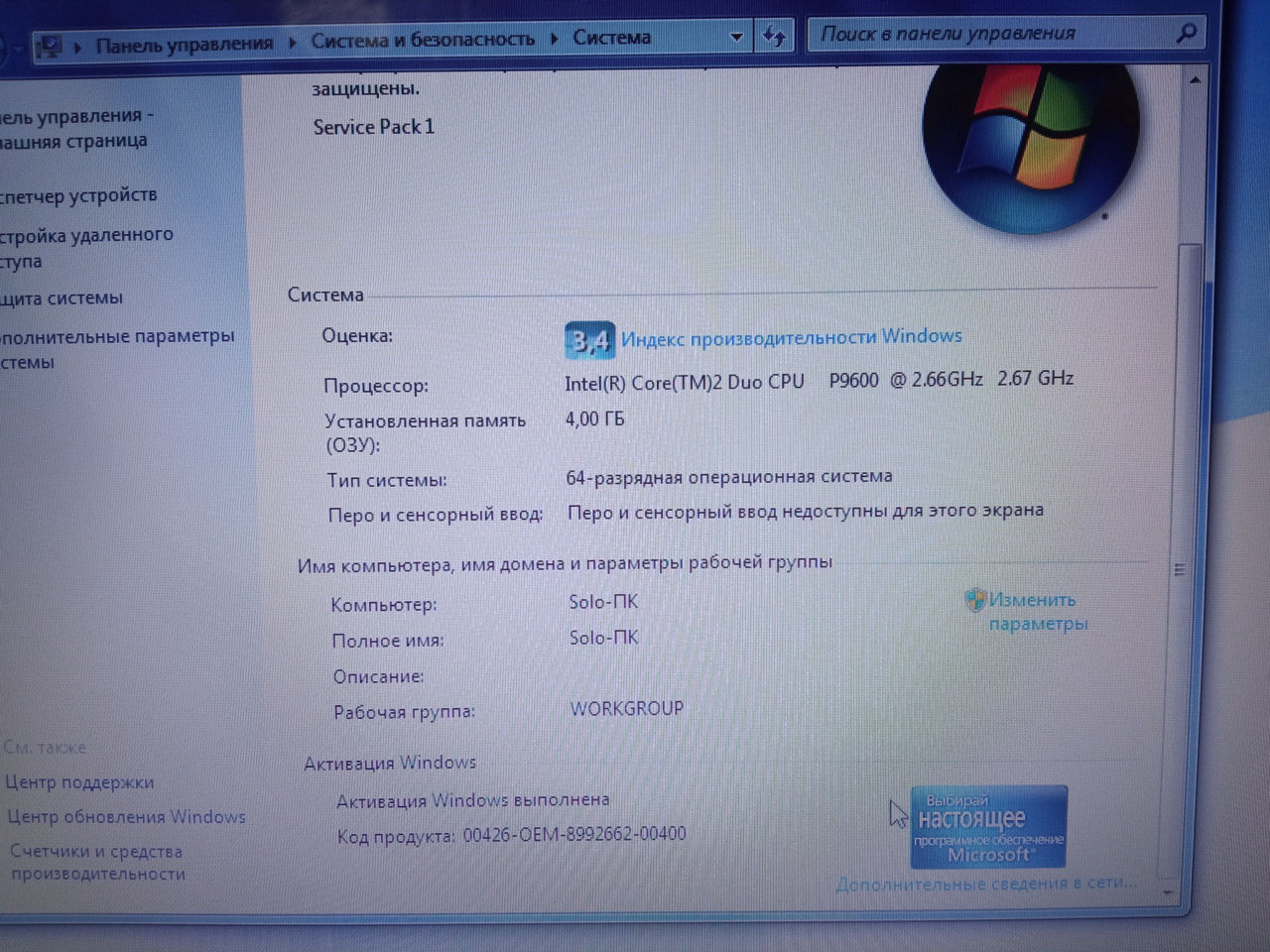Select '64-разрядная операционная система' text
Screen dimensions: 1270x952
click(729, 477)
